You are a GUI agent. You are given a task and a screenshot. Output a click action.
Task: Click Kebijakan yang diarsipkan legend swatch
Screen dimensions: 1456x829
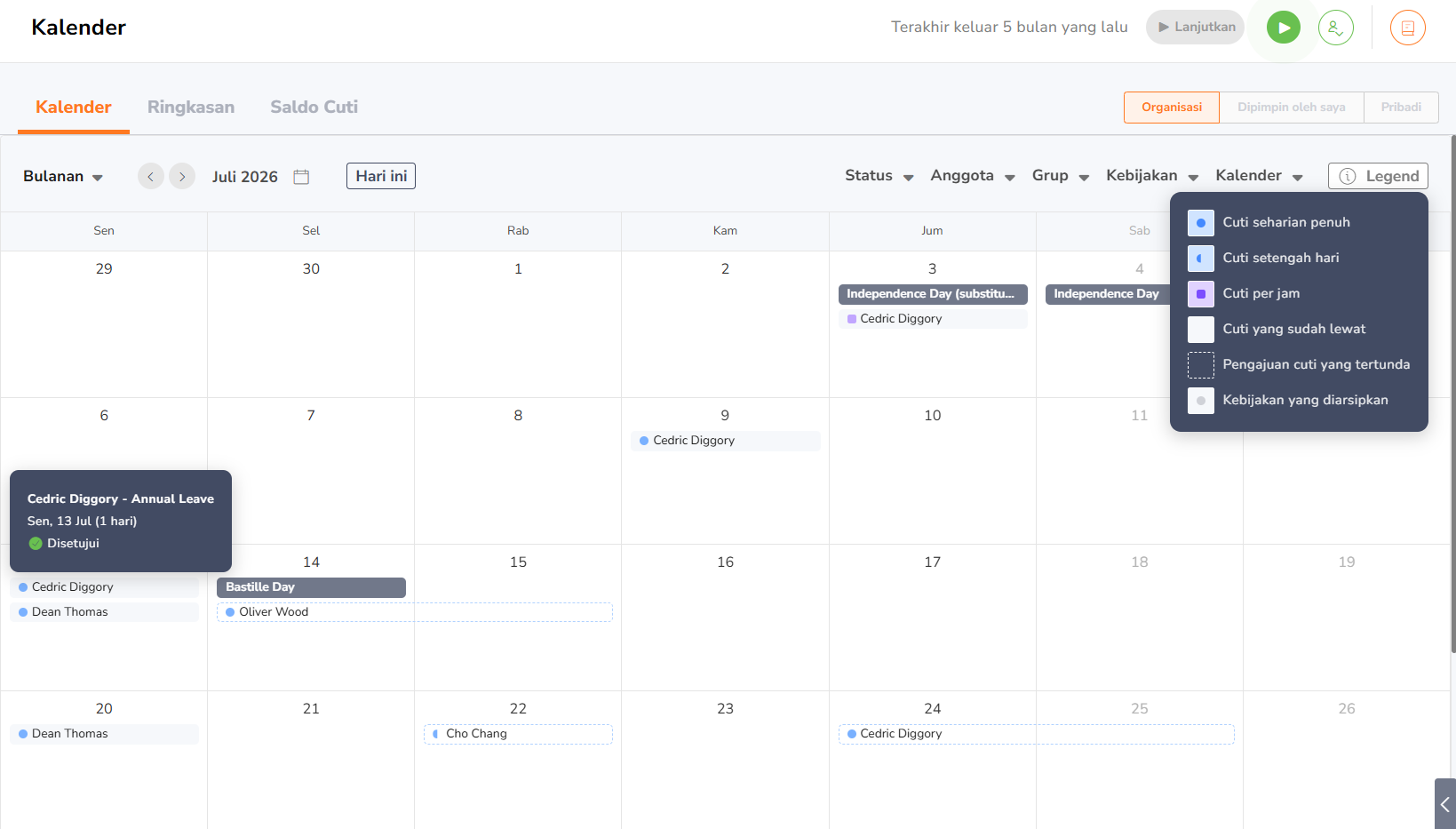pos(1201,401)
